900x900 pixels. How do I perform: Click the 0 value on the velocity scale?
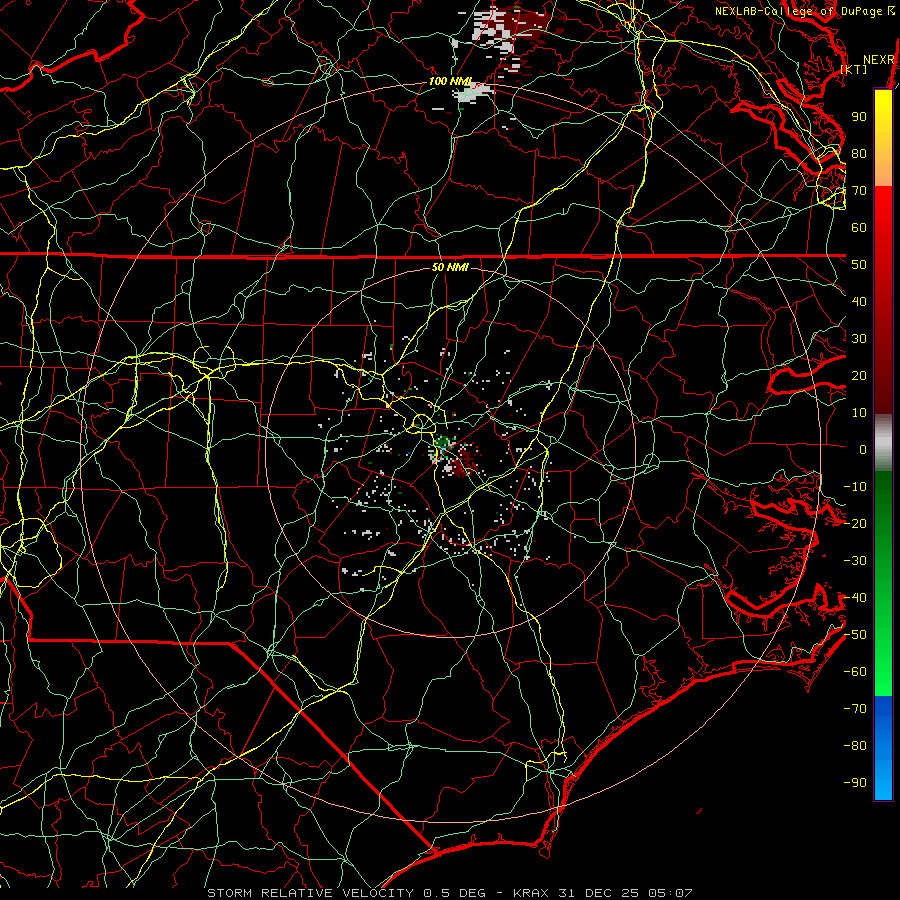point(863,450)
